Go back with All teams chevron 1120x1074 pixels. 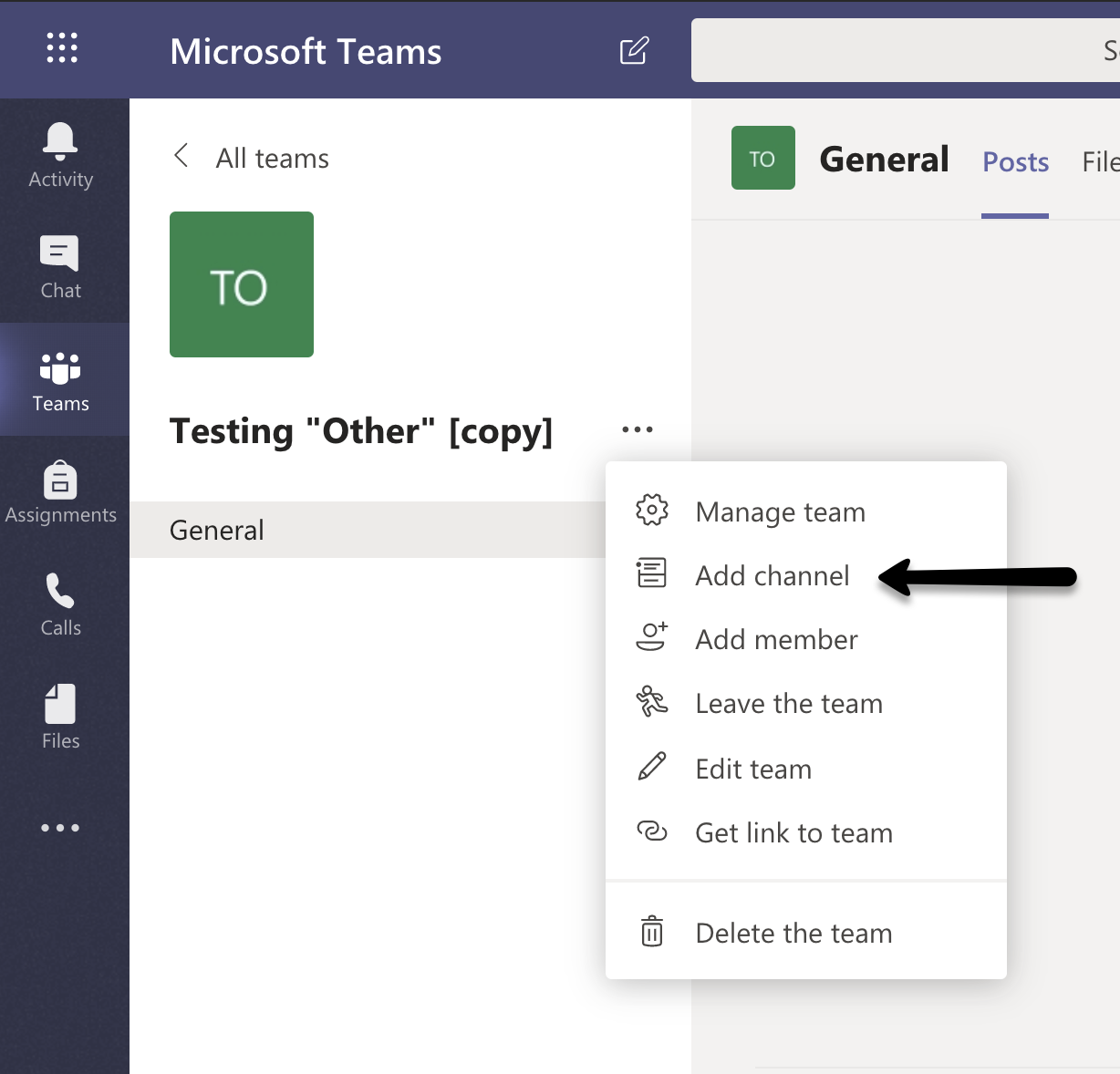[x=181, y=156]
